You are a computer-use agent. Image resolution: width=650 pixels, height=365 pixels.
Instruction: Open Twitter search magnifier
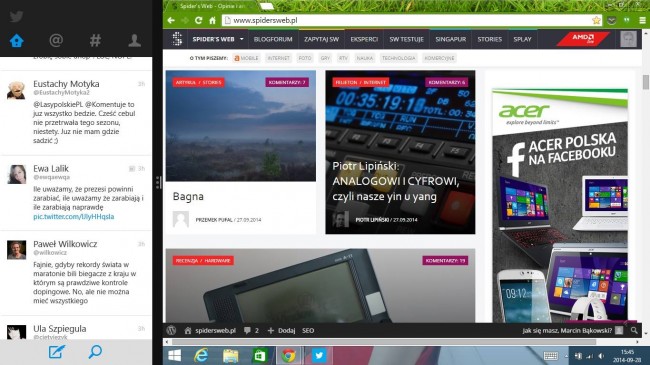tap(95, 352)
